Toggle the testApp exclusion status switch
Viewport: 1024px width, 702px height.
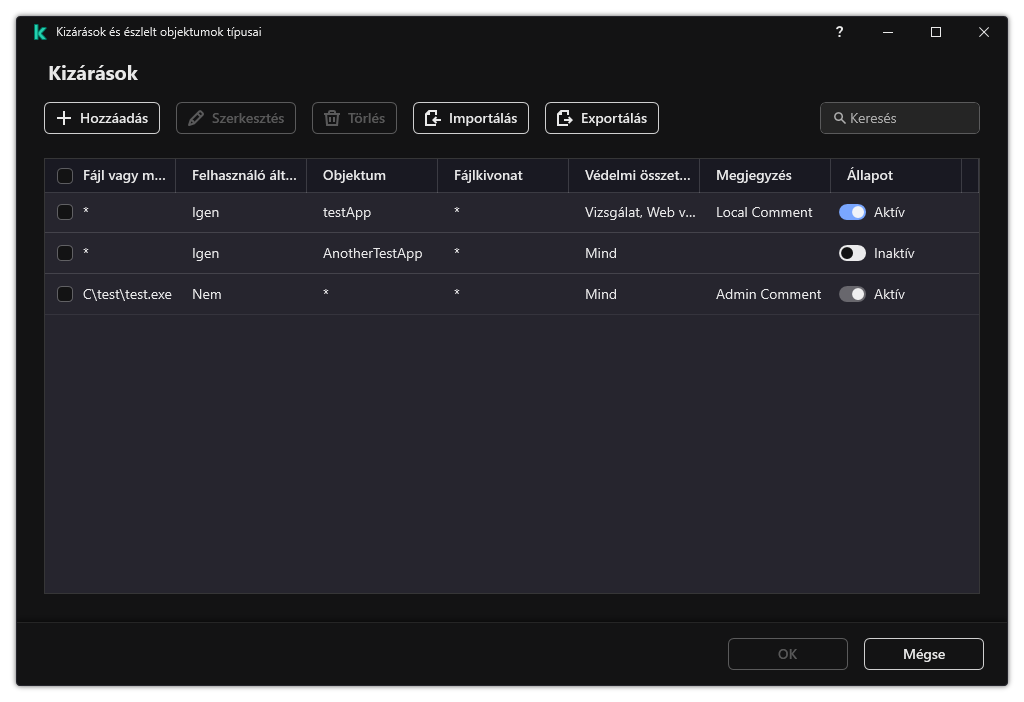point(852,212)
